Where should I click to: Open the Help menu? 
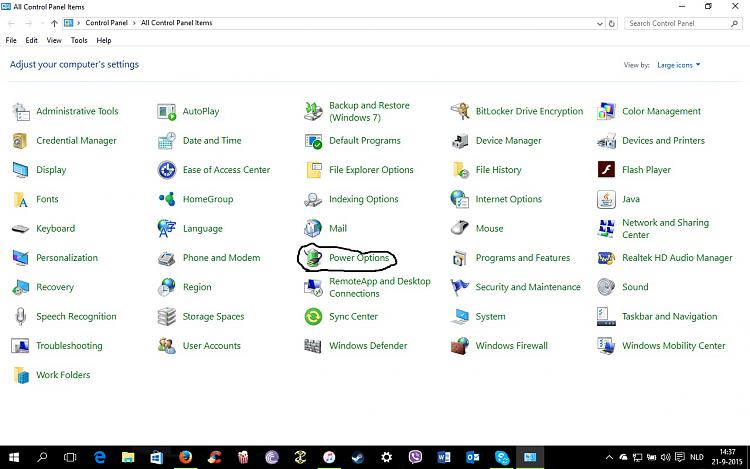coord(104,41)
